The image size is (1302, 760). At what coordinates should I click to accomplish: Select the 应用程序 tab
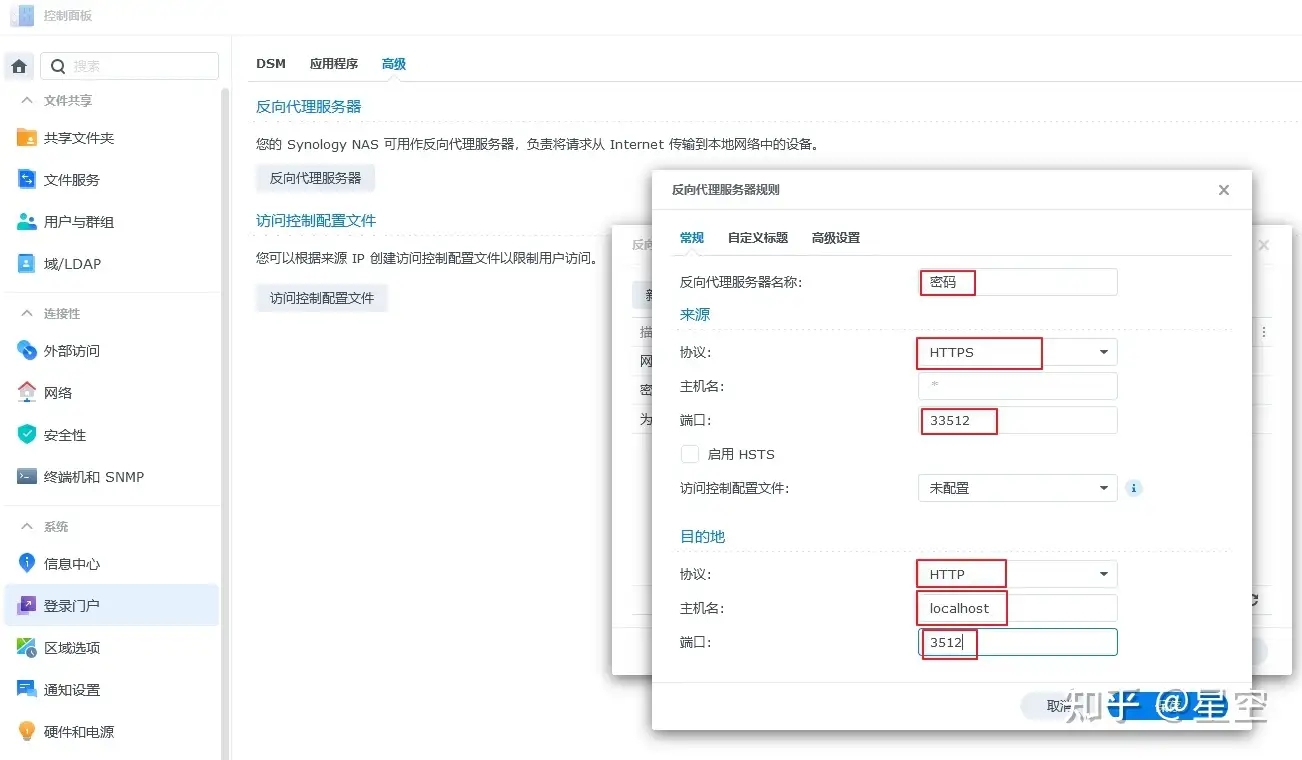[x=333, y=64]
